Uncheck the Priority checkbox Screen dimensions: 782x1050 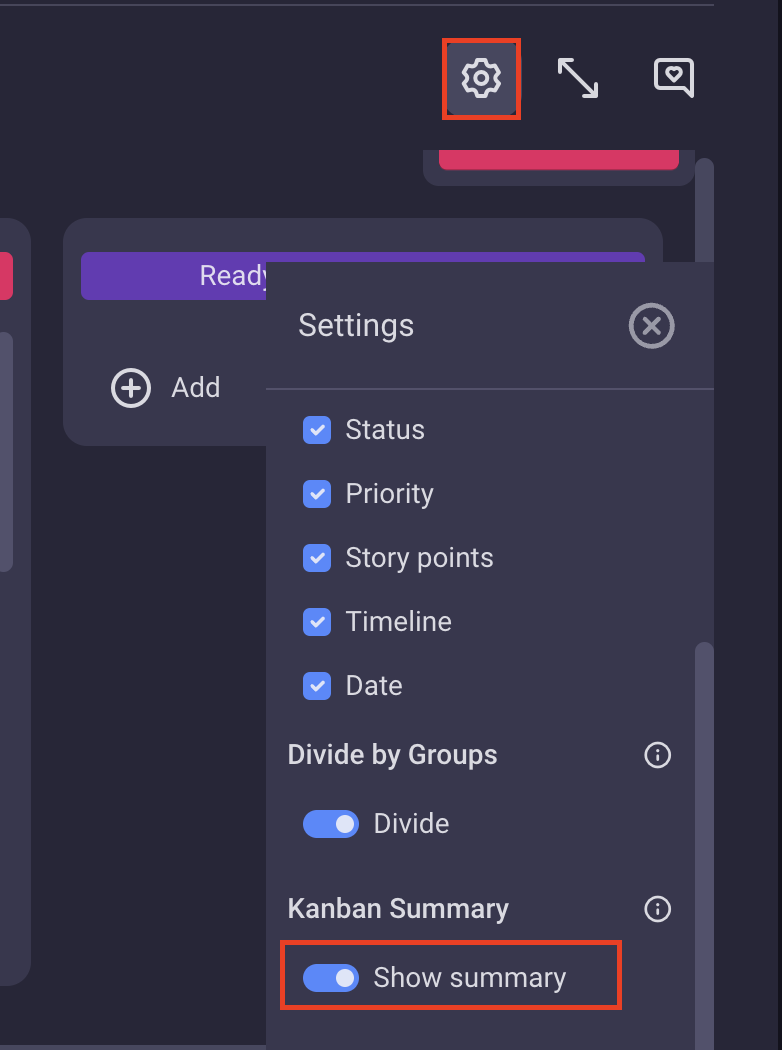(x=317, y=494)
